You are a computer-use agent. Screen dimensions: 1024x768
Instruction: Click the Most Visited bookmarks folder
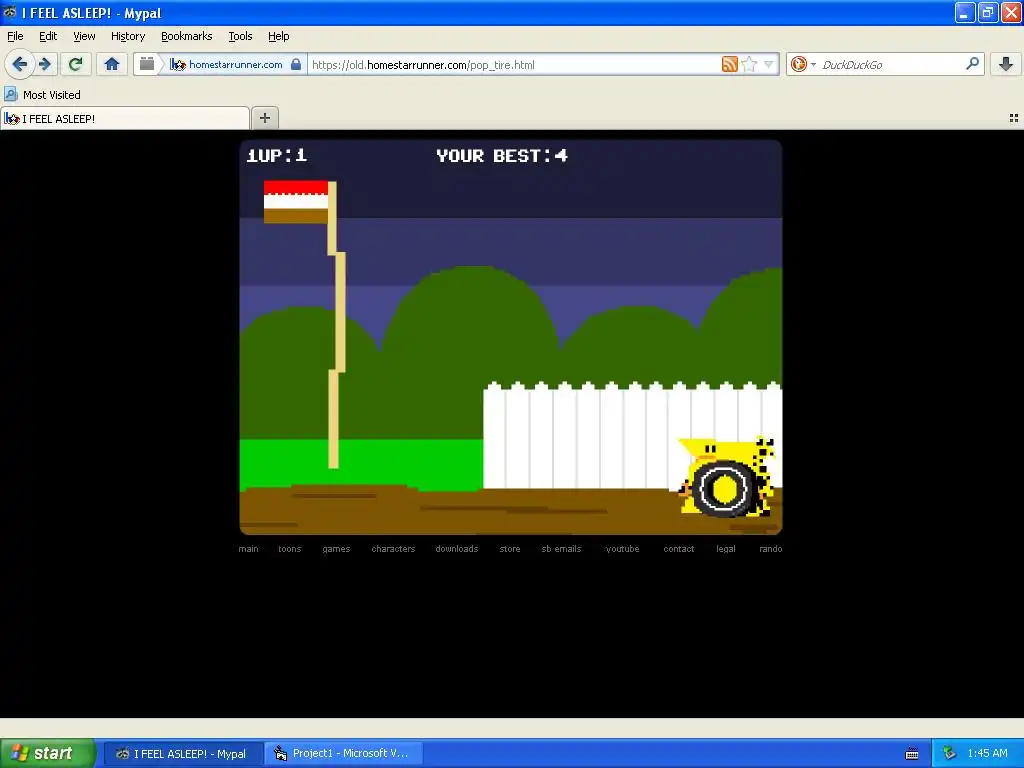point(43,95)
